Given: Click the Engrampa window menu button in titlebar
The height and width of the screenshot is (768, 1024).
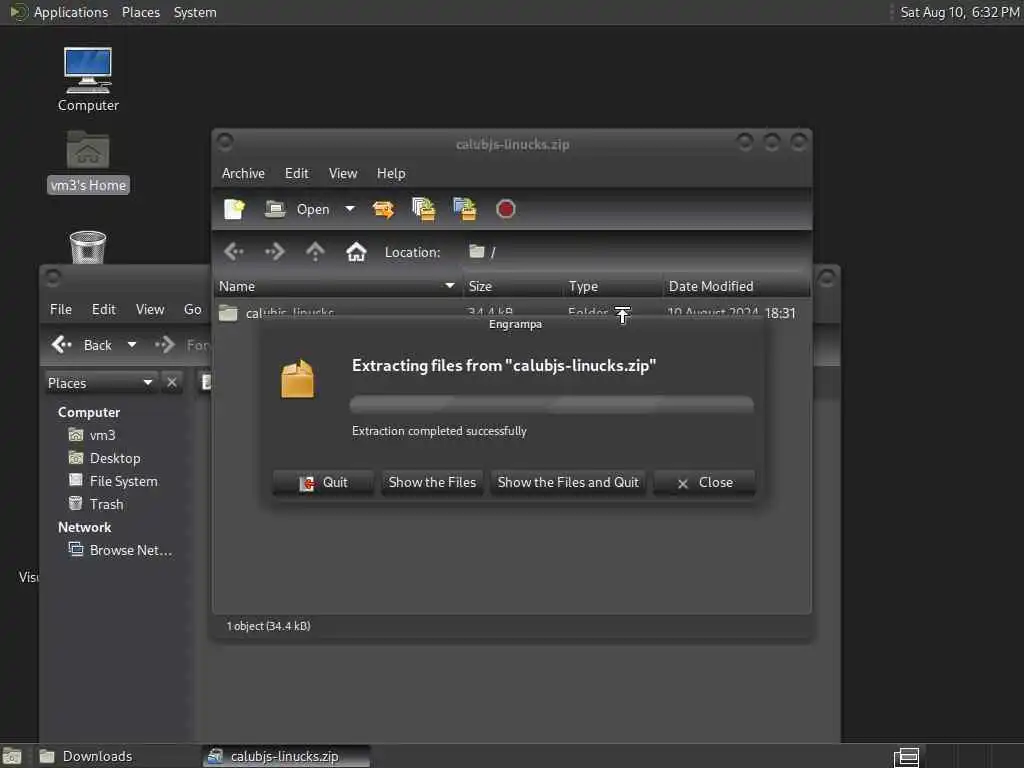Looking at the screenshot, I should (225, 141).
